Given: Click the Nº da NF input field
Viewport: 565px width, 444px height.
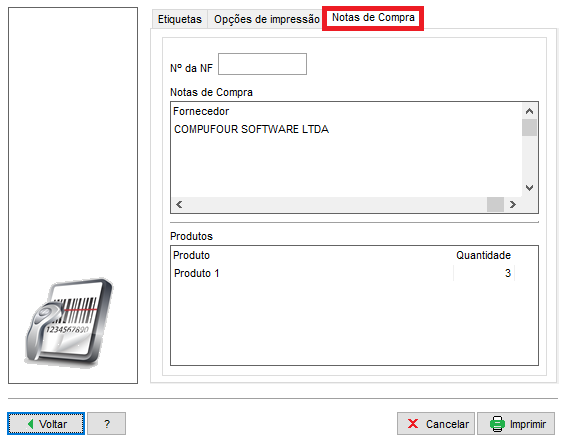Looking at the screenshot, I should [x=262, y=64].
